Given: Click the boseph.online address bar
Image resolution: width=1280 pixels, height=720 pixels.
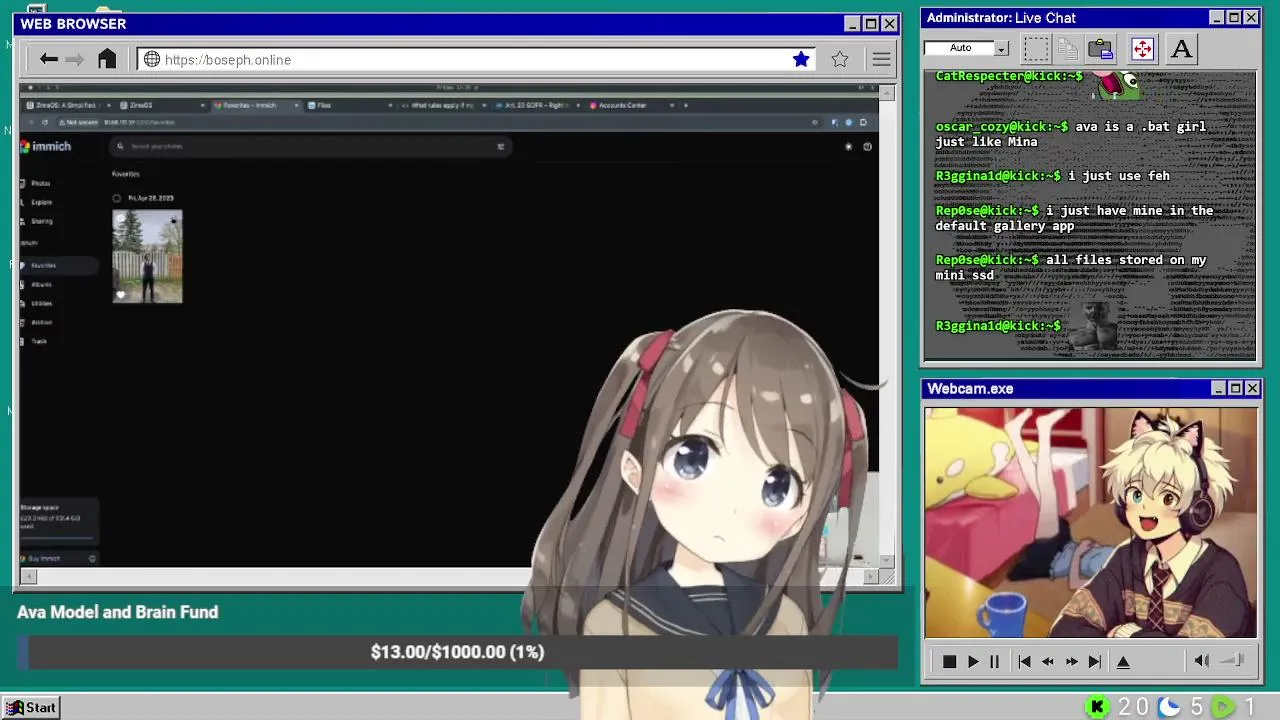Looking at the screenshot, I should click(x=478, y=60).
